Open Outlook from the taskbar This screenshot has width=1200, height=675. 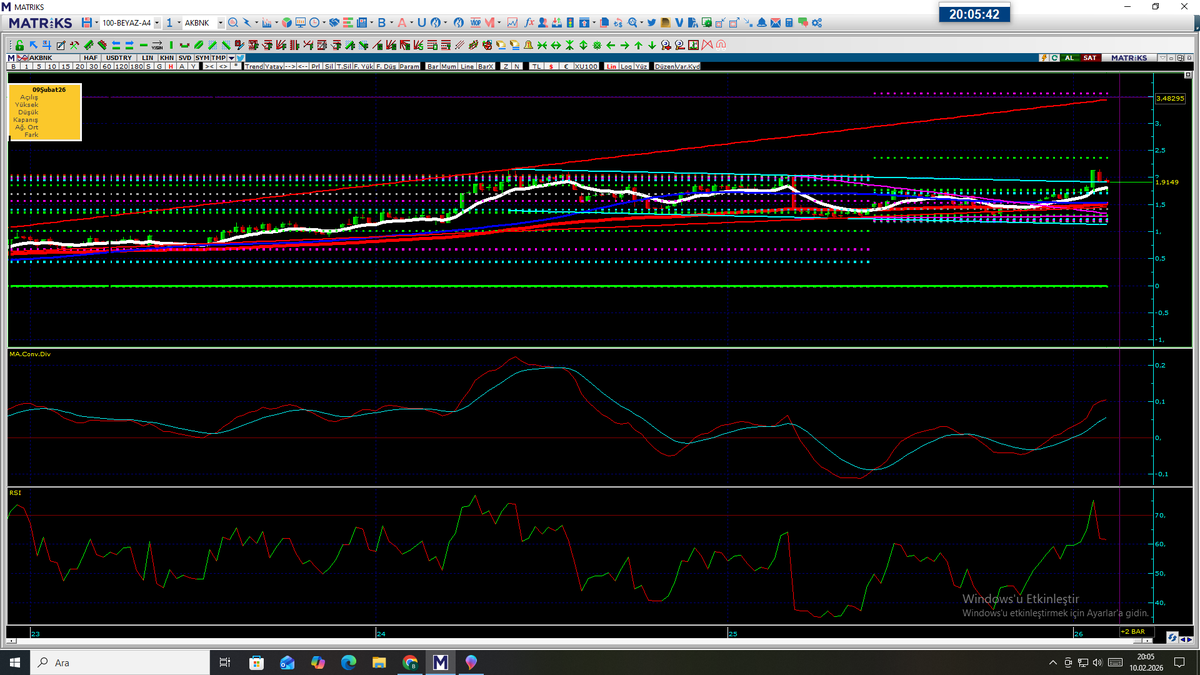[x=287, y=662]
